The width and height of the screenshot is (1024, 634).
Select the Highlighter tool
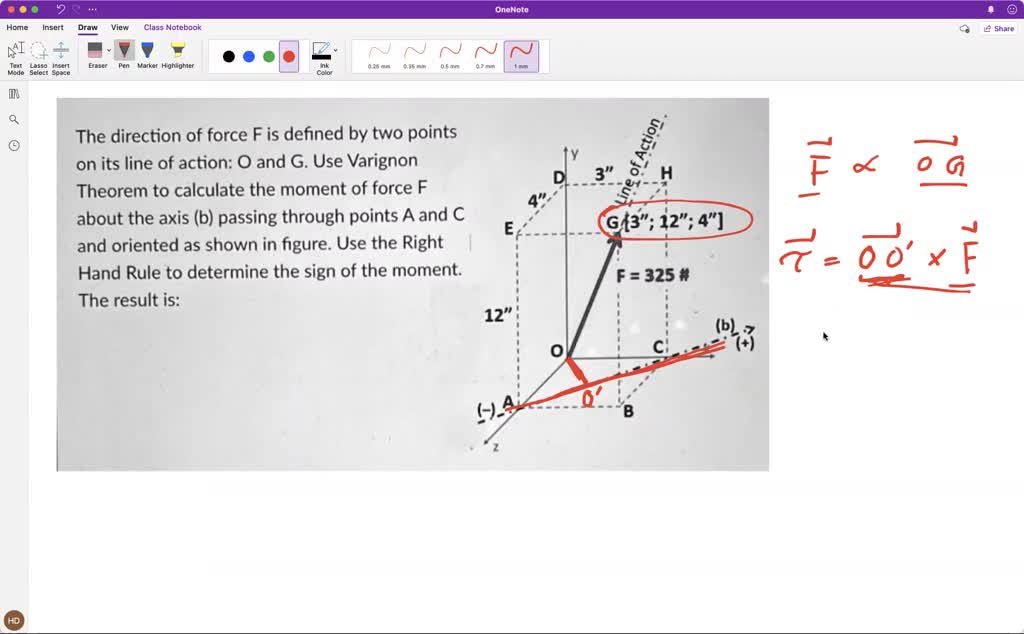coord(178,50)
